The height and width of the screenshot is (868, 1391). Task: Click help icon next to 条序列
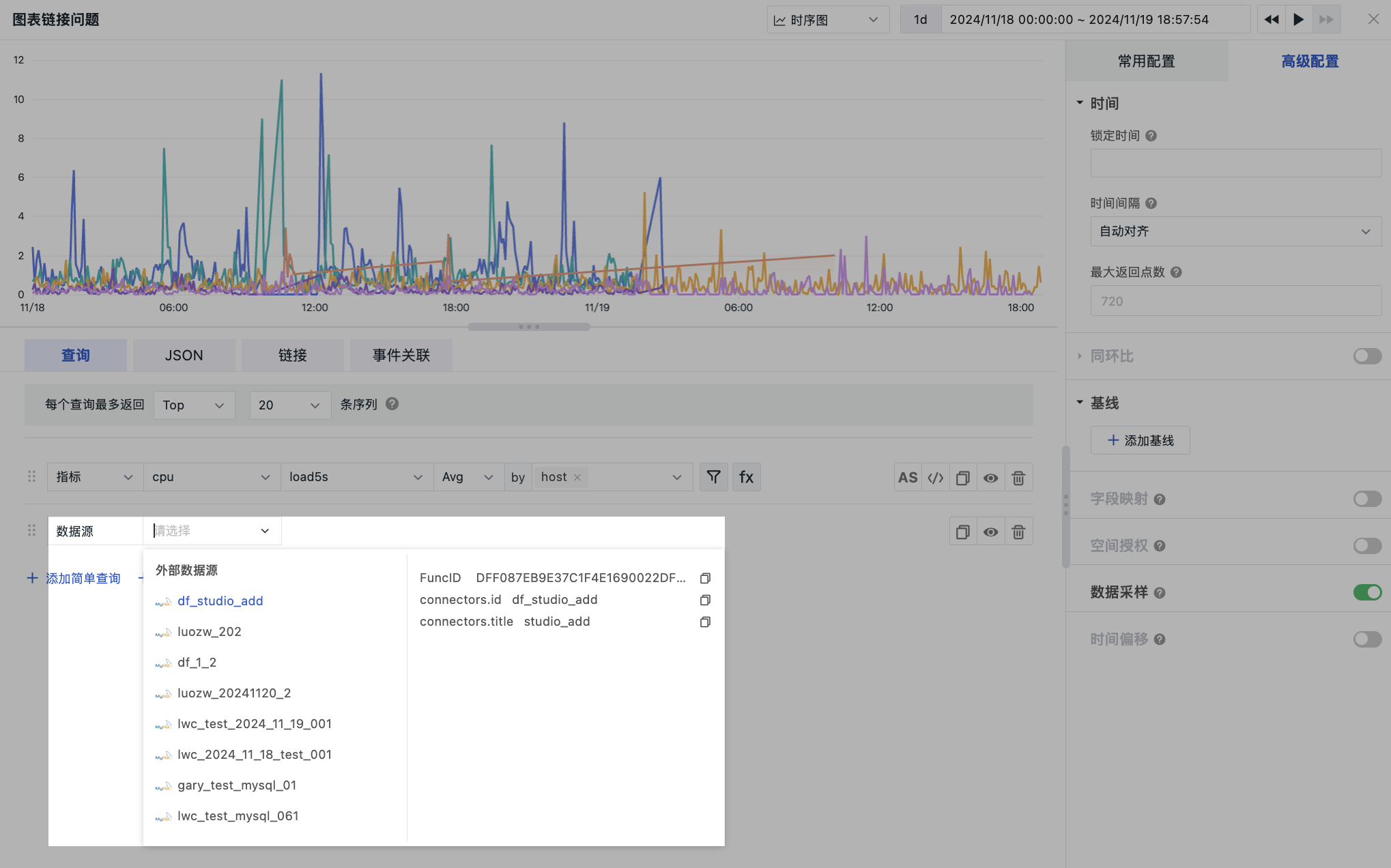tap(392, 404)
